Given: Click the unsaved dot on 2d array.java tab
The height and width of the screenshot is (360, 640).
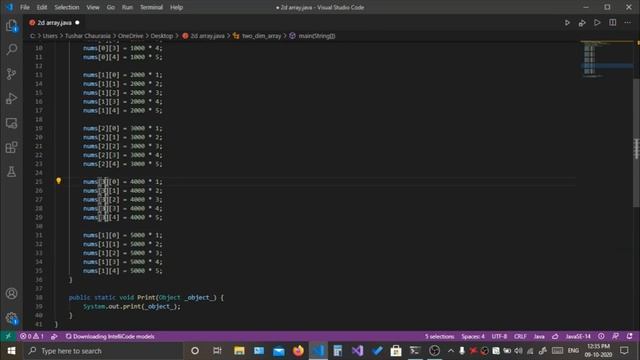Looking at the screenshot, I should coord(77,23).
